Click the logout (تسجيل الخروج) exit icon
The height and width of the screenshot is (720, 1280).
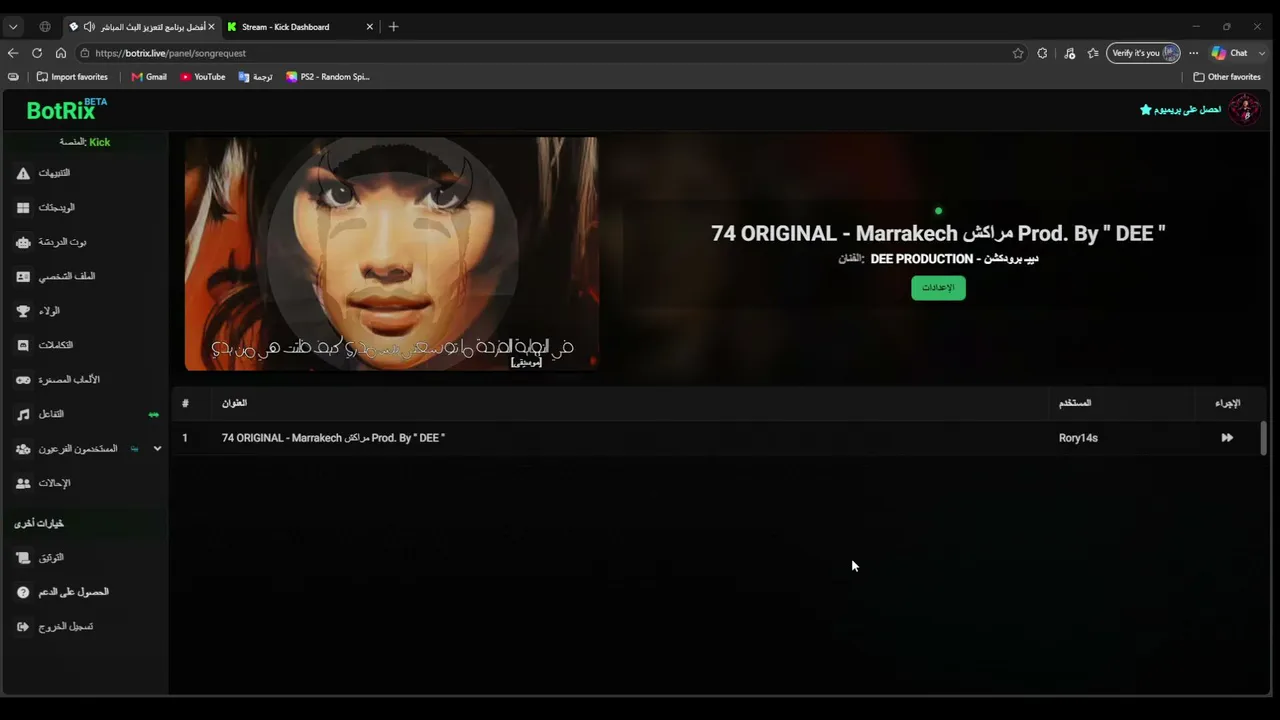tap(23, 627)
